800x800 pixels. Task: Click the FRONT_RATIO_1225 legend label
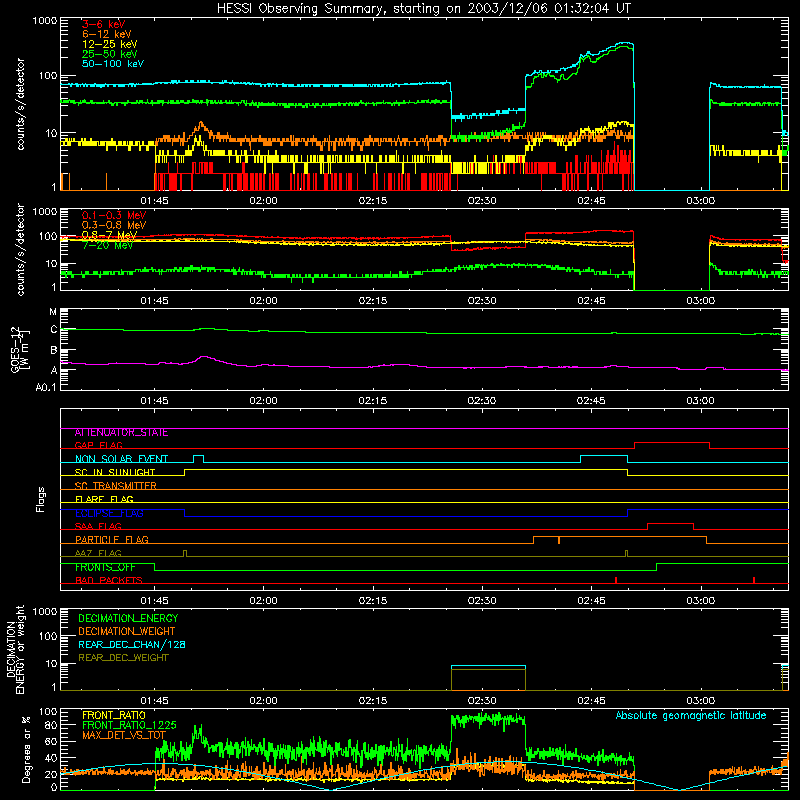[x=130, y=726]
